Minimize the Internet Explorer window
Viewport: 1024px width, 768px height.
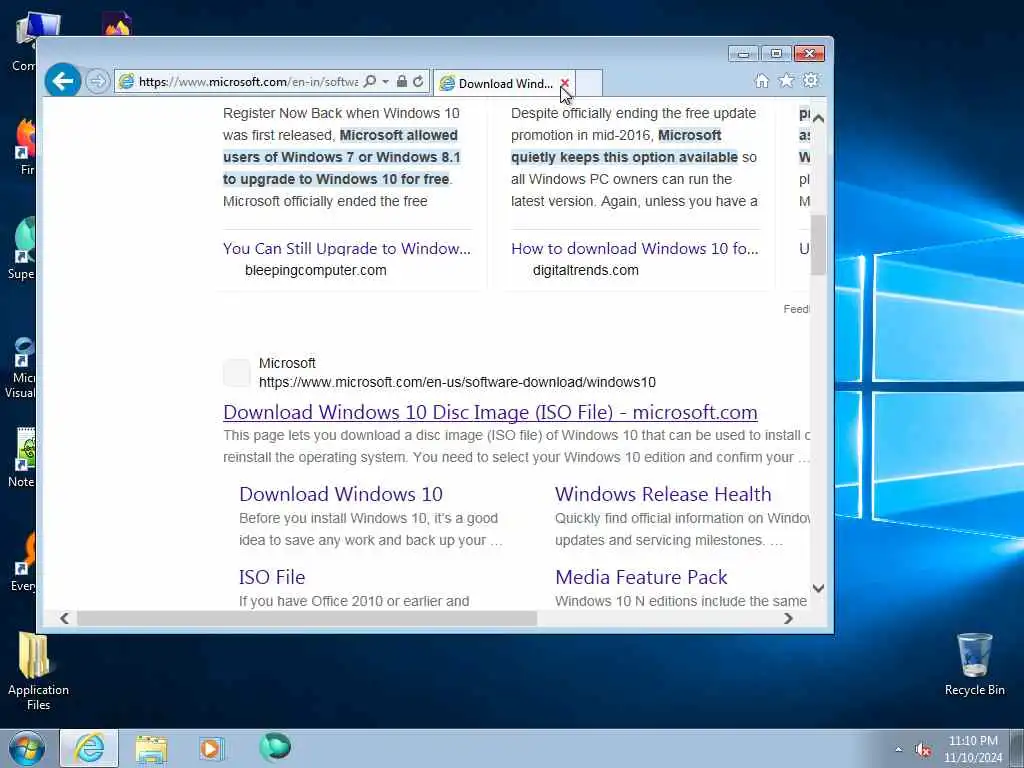tap(743, 54)
